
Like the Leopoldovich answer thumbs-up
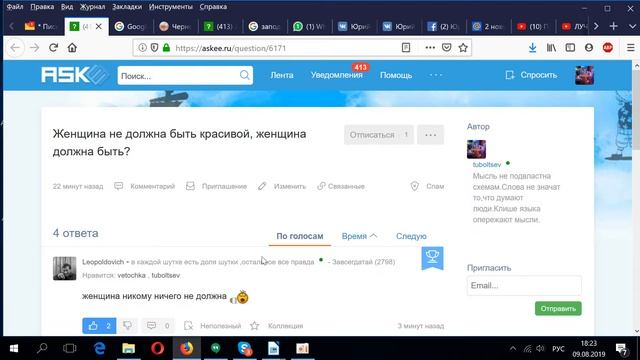tap(99, 326)
